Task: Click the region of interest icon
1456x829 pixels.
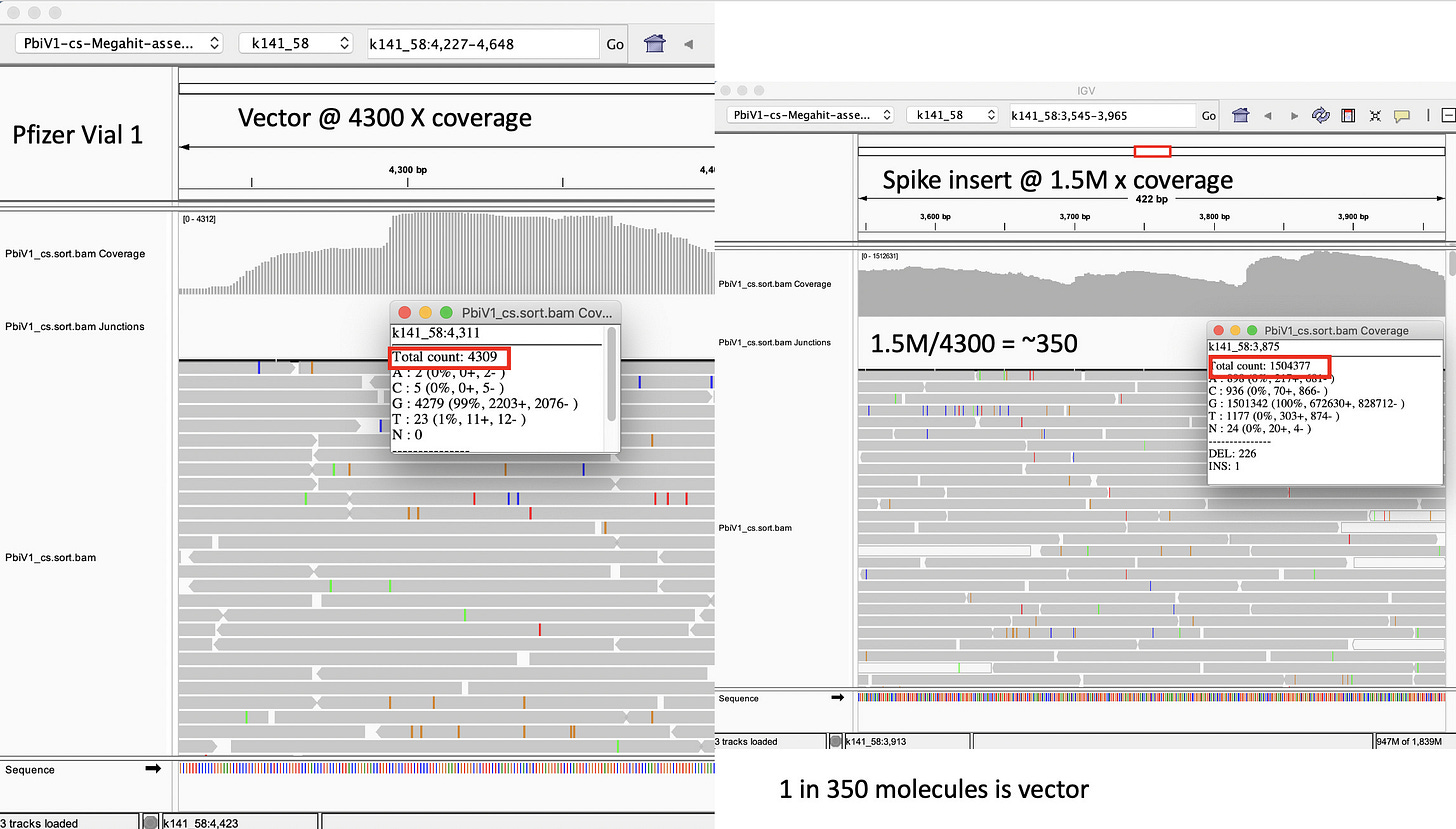Action: pos(1348,115)
